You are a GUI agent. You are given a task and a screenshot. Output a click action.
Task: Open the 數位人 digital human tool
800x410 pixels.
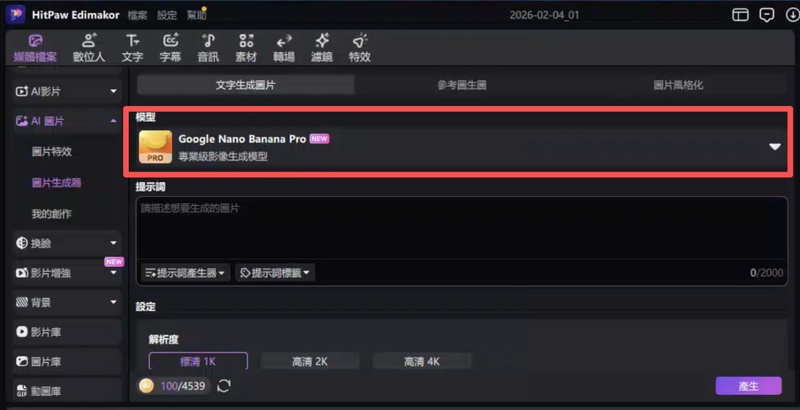[89, 48]
